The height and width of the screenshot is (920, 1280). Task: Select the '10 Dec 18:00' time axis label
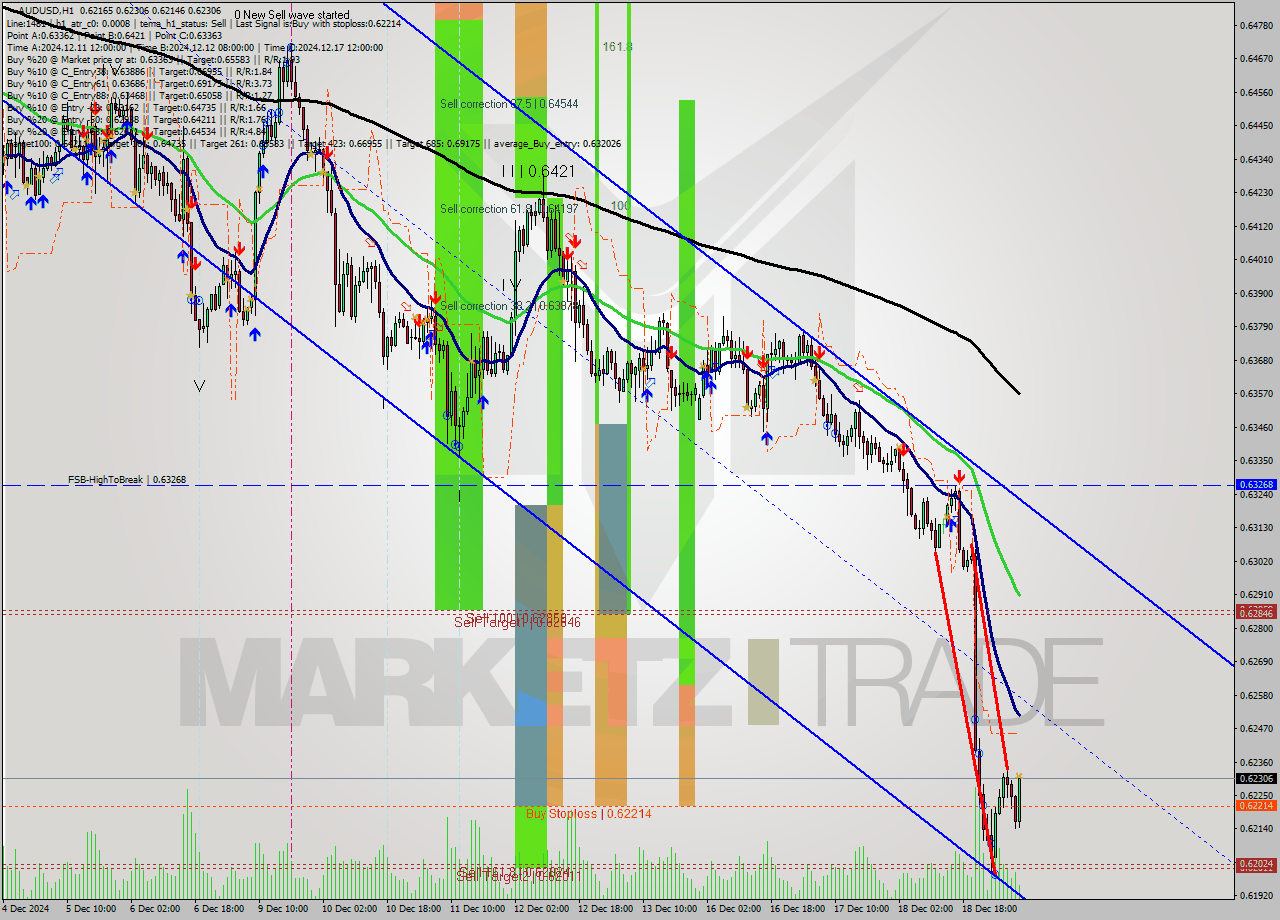click(415, 909)
